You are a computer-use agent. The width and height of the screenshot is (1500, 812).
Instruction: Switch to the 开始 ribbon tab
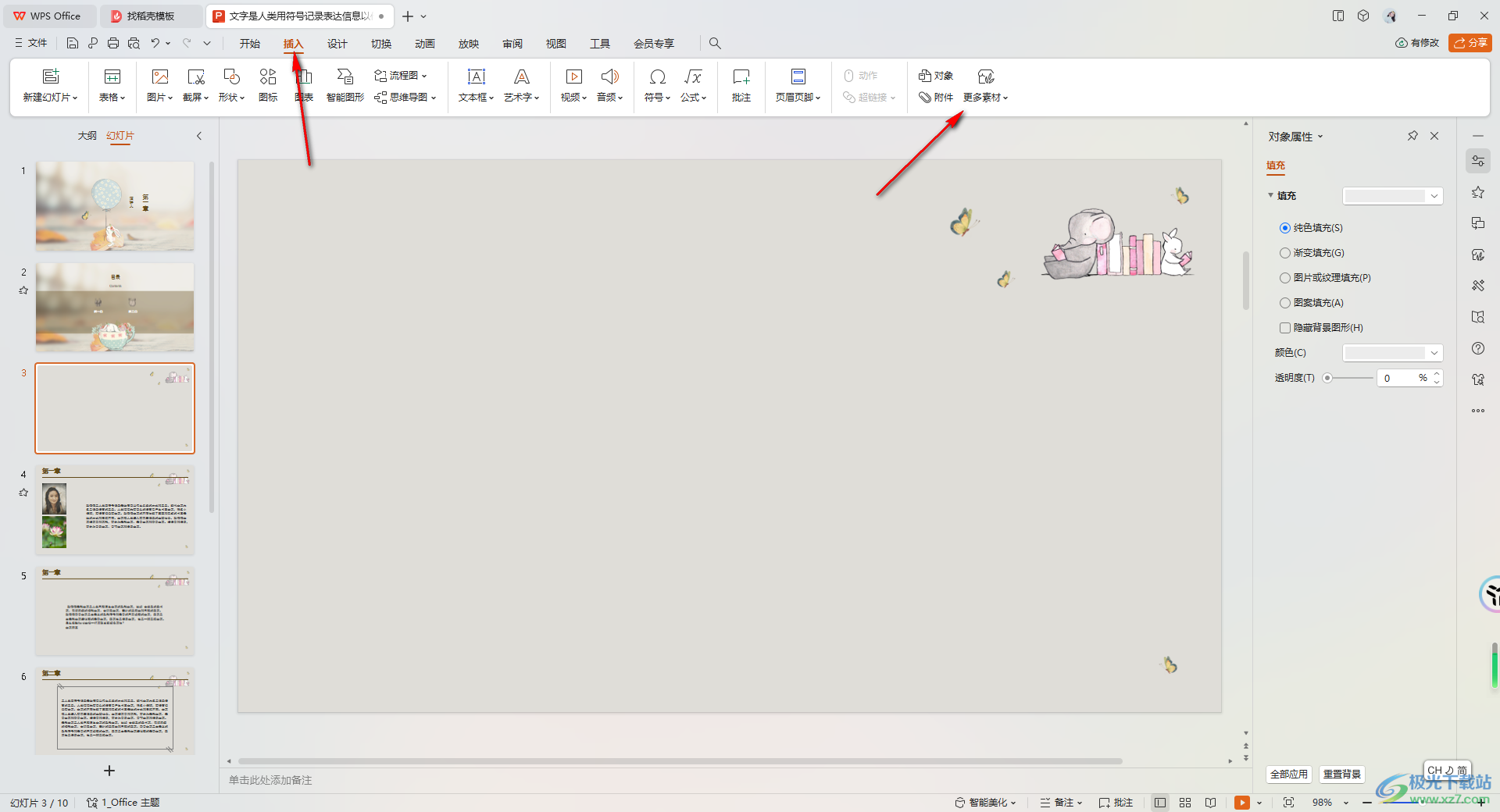pos(250,44)
